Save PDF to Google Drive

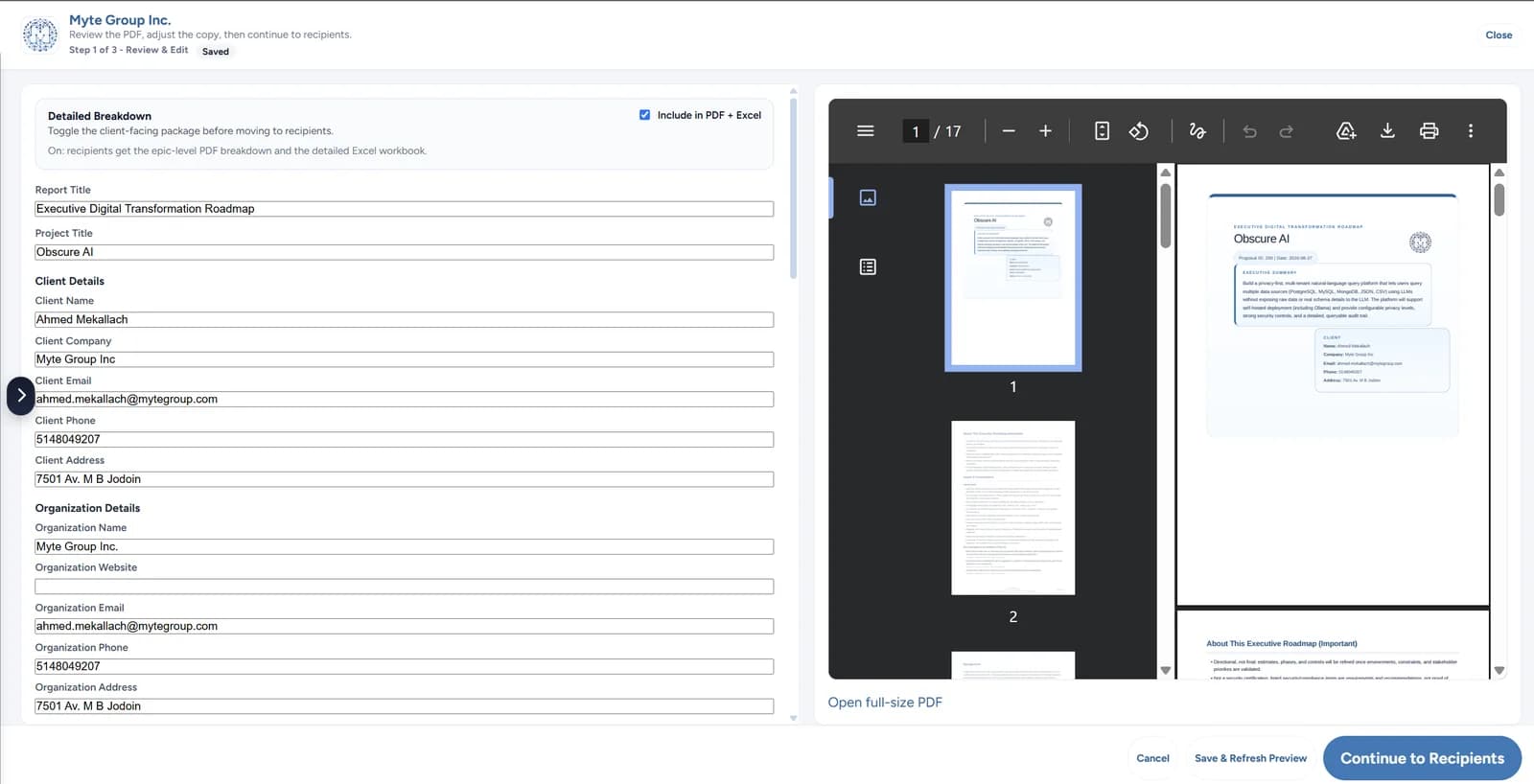click(1346, 131)
